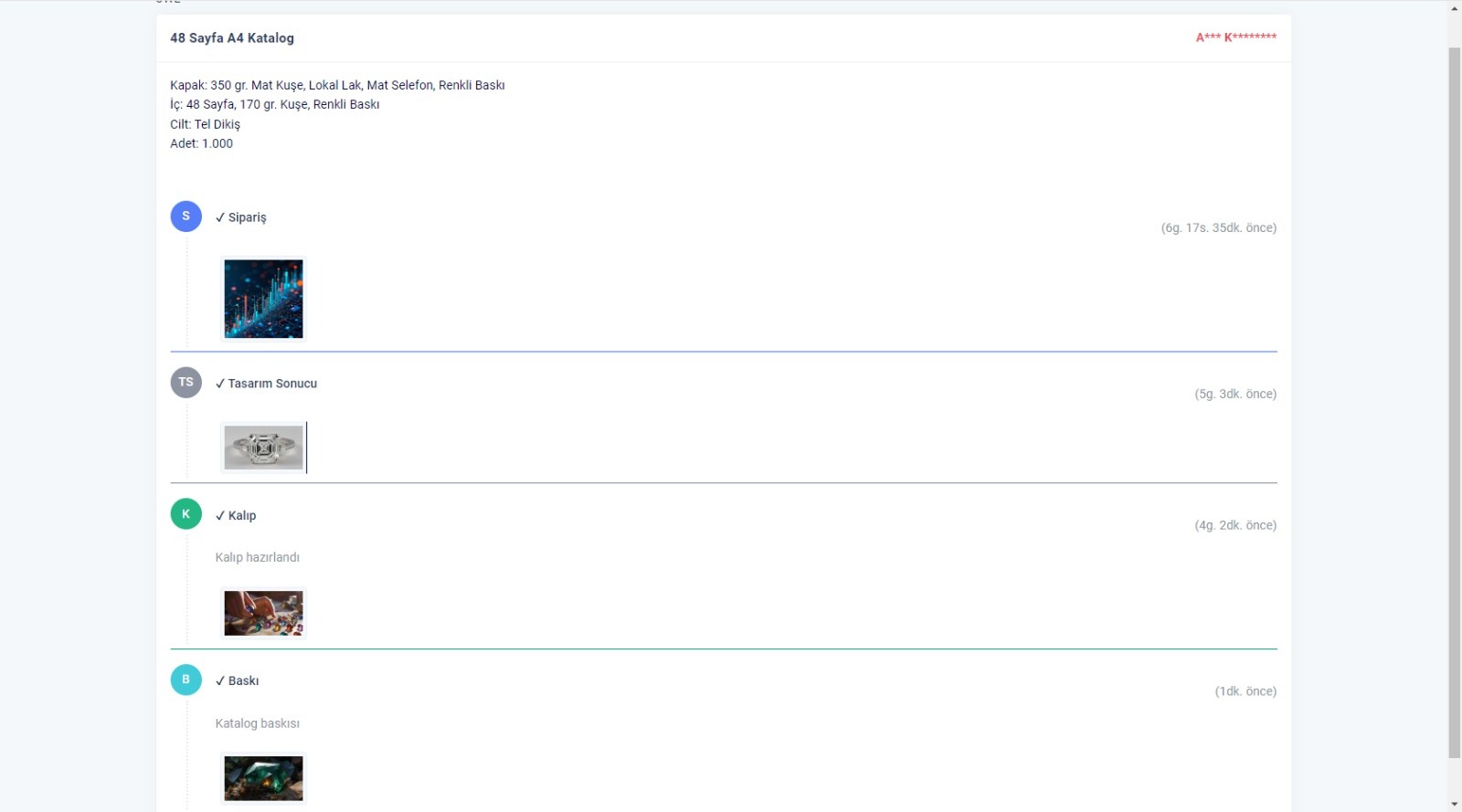Click the blue S order step icon
The width and height of the screenshot is (1462, 812).
click(x=185, y=216)
